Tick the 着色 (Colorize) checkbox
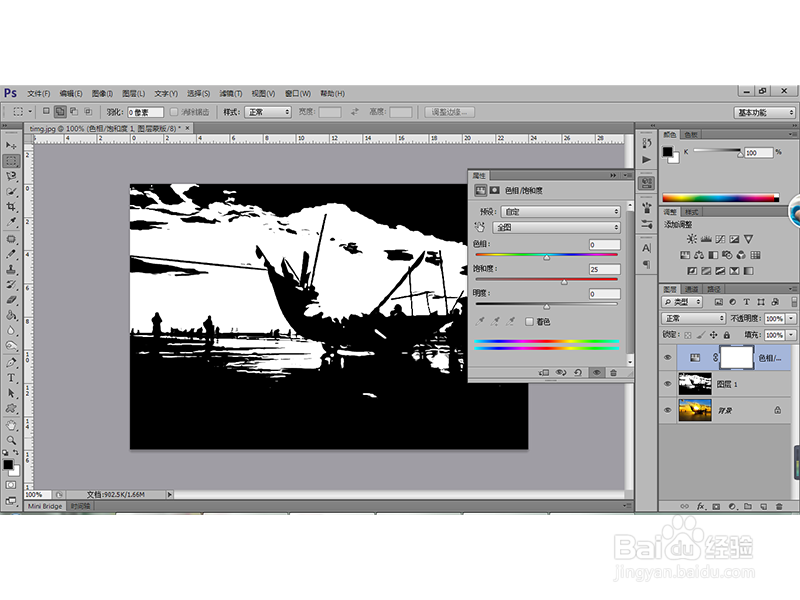The image size is (800, 600). 529,321
